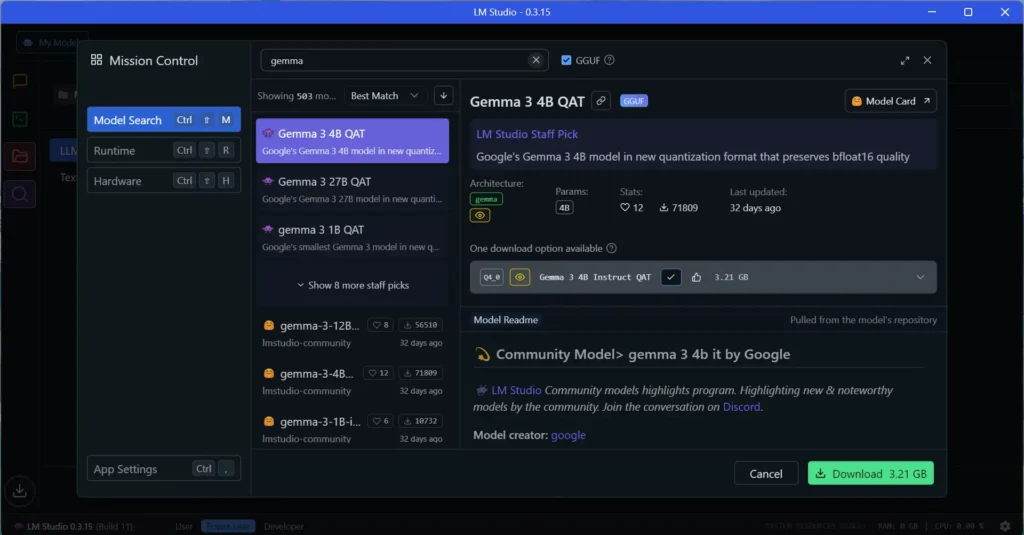Screen dimensions: 1024x535
Task: Click the Q4_0 quantization badge
Action: 492,278
